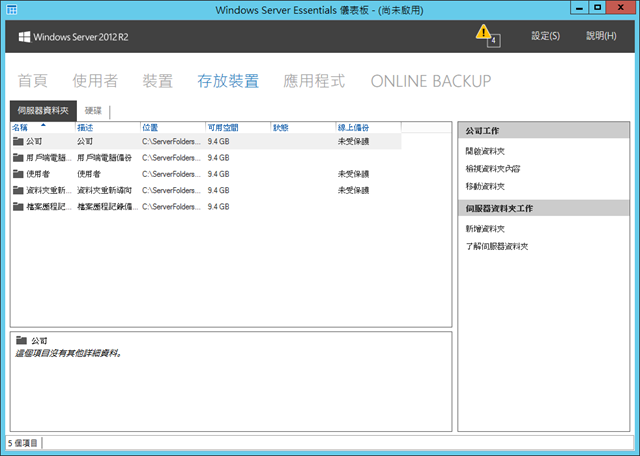Switch to the 硬碟 sub-tab
This screenshot has width=640, height=456.
(x=93, y=111)
